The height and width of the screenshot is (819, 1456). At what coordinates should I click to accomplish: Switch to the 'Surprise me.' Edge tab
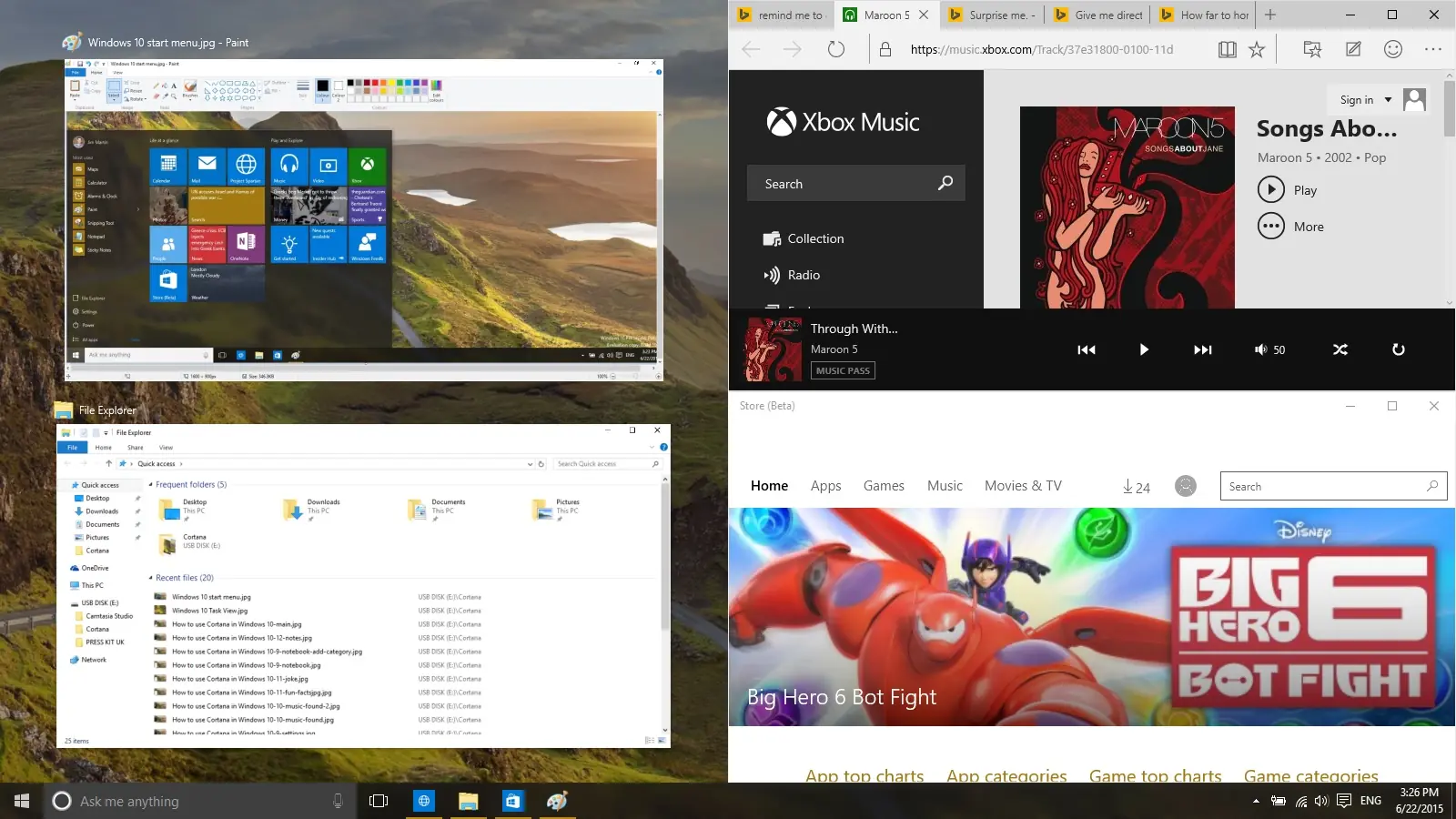[993, 15]
